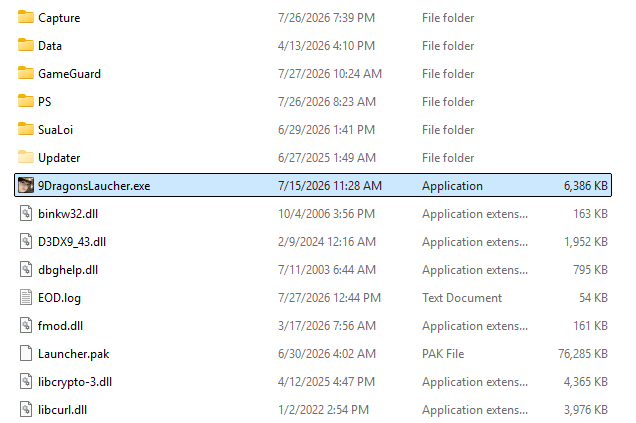The height and width of the screenshot is (423, 636).
Task: Select the 76,285 KB Launcher.pak size cell
Action: [x=583, y=354]
